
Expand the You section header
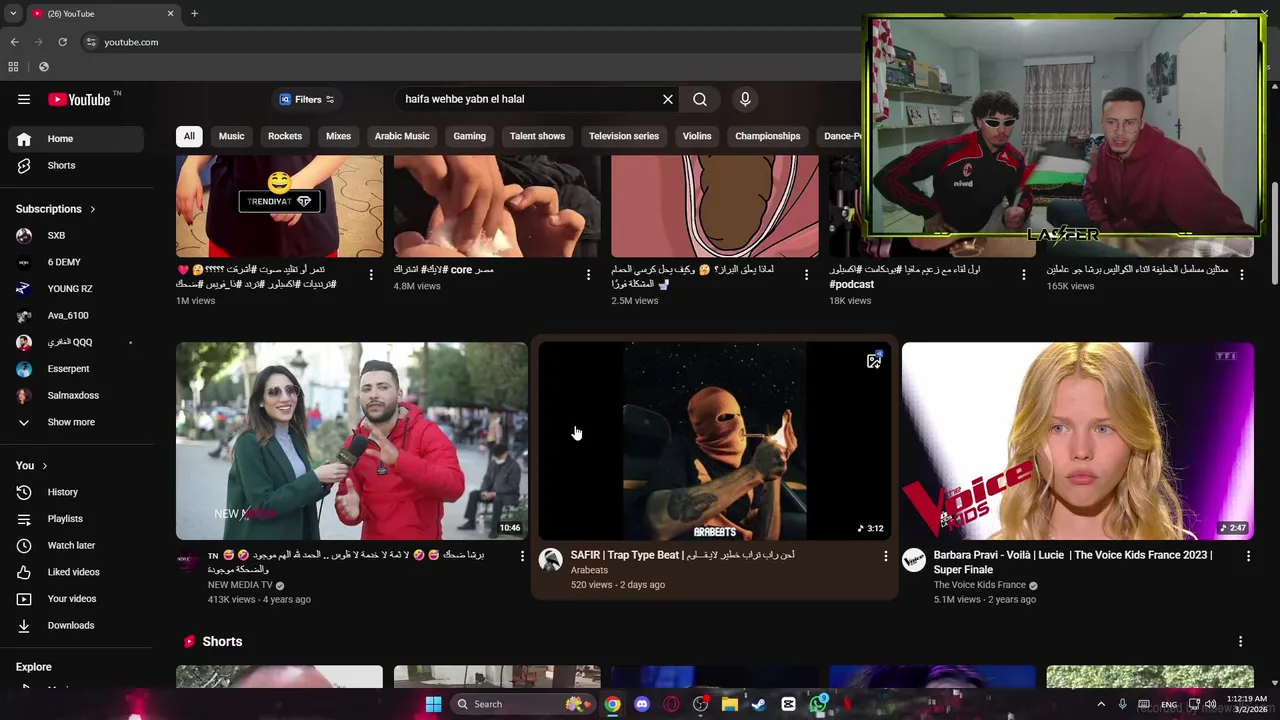coord(32,465)
